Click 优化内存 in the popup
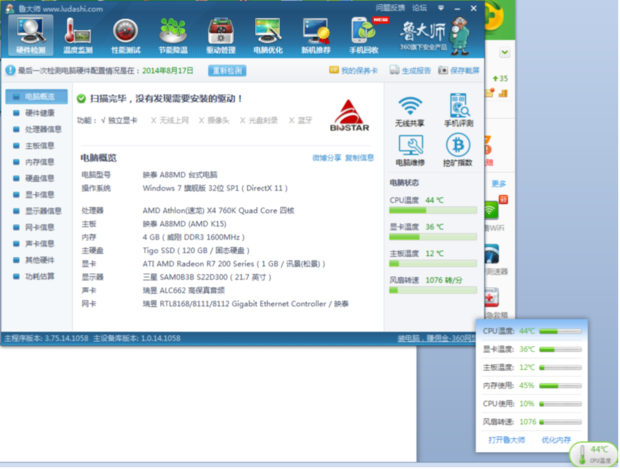620x469 pixels. (556, 440)
